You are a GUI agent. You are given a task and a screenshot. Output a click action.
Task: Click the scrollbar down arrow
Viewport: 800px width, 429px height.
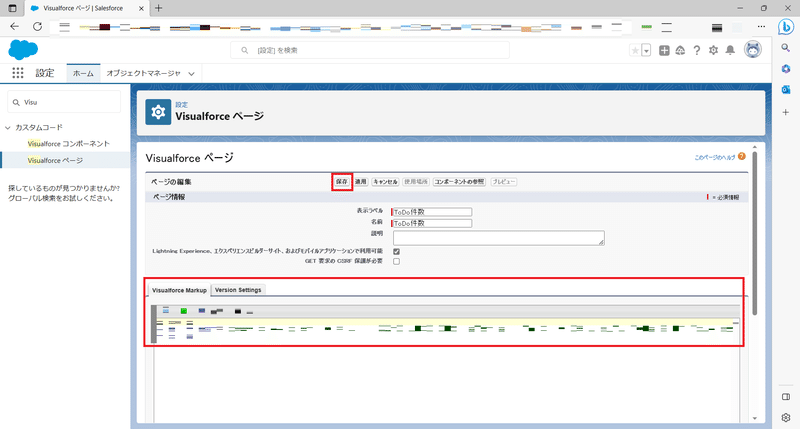pyautogui.click(x=755, y=418)
